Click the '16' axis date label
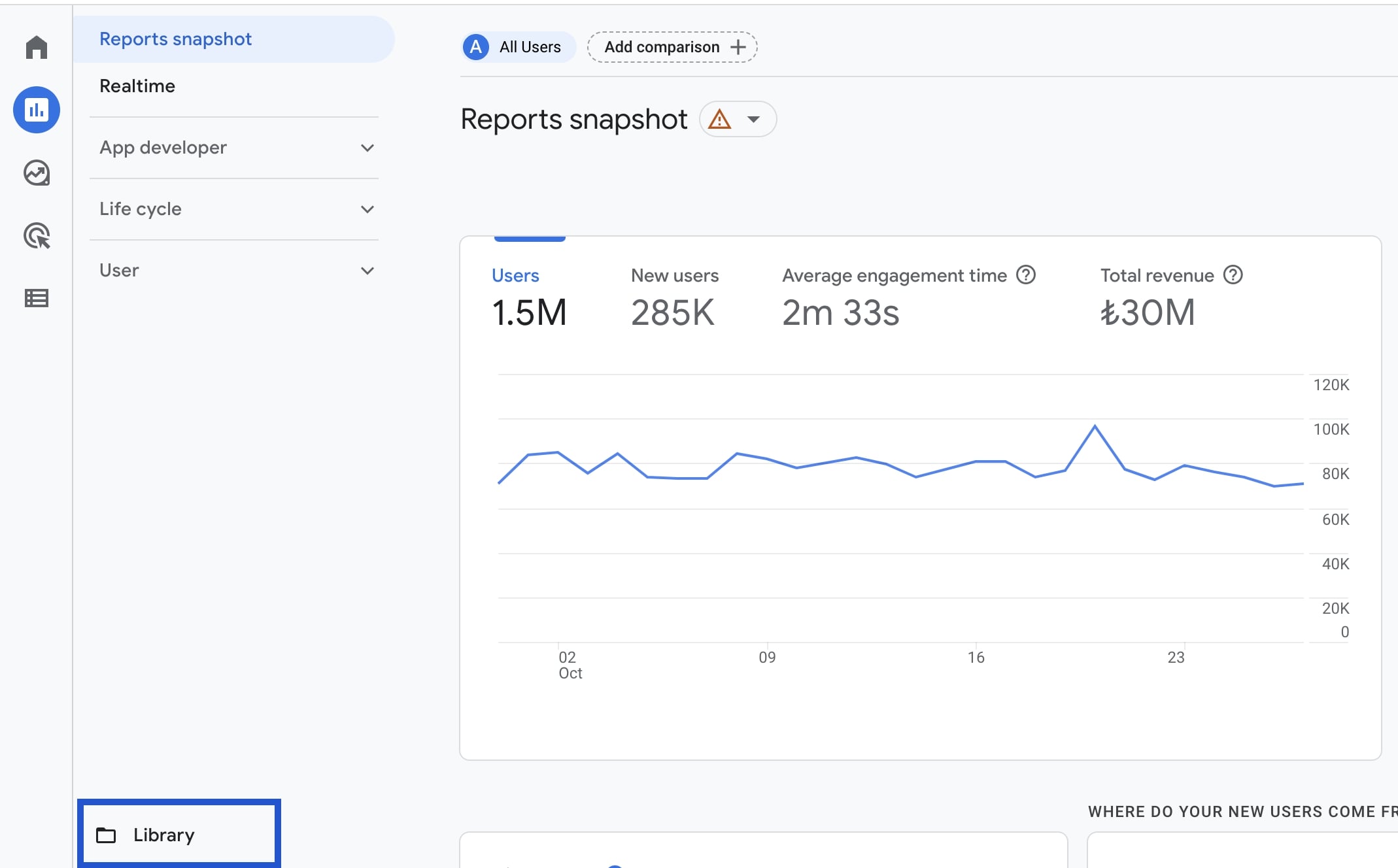This screenshot has height=868, width=1398. pos(976,658)
